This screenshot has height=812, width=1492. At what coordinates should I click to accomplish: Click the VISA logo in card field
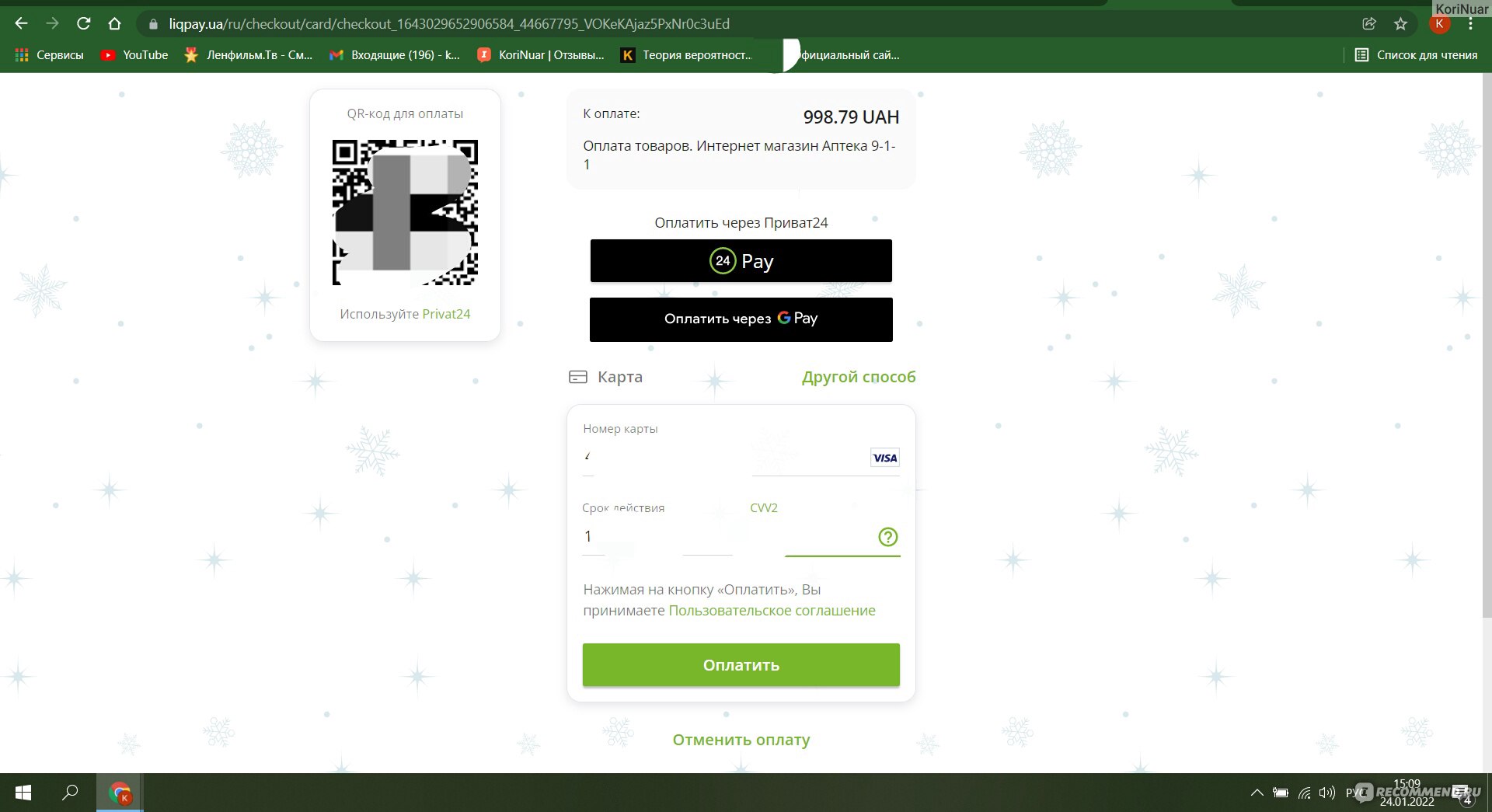pos(884,458)
